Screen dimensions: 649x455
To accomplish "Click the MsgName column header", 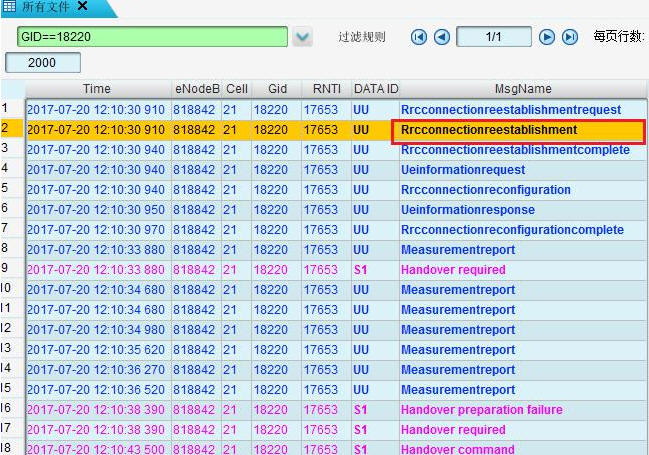I will coord(523,89).
